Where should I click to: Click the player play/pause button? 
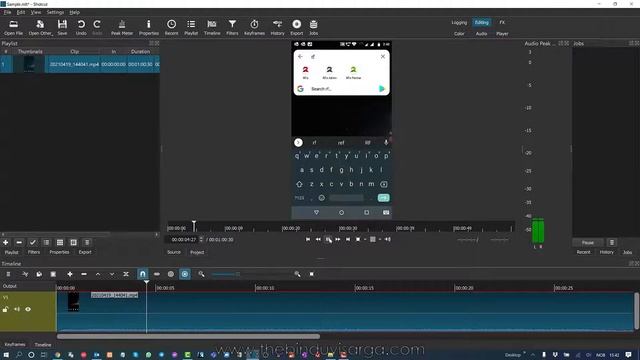(328, 240)
